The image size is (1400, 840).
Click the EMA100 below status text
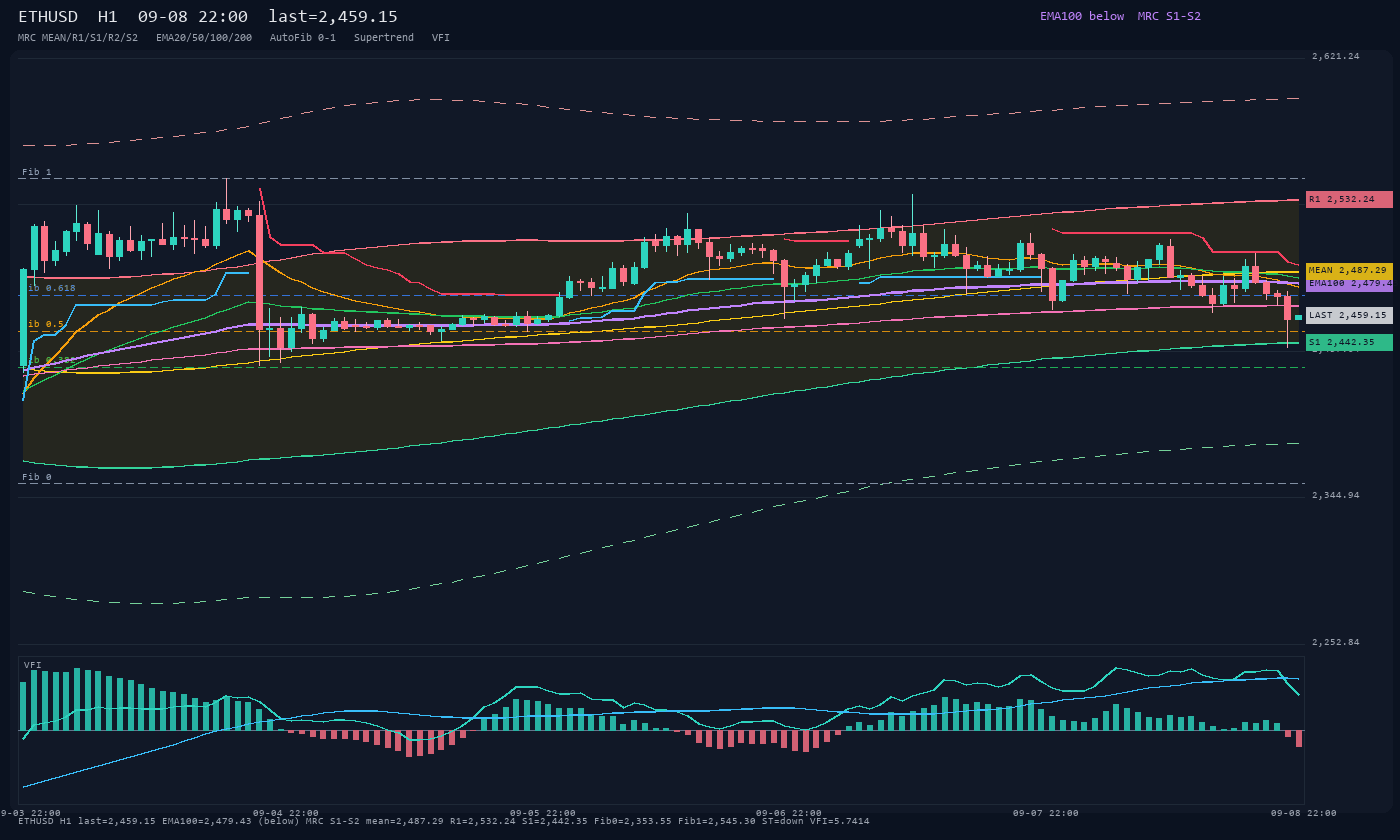pos(1082,16)
